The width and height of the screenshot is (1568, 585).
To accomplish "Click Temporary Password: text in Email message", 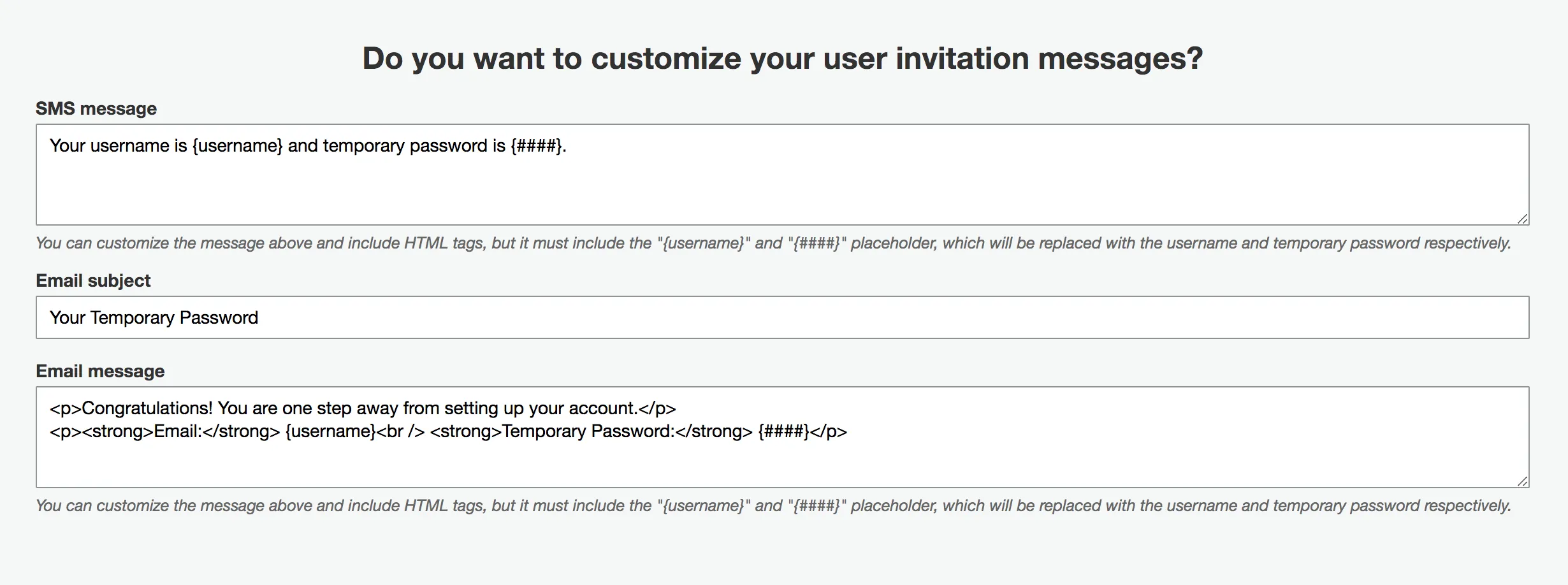I will [588, 431].
